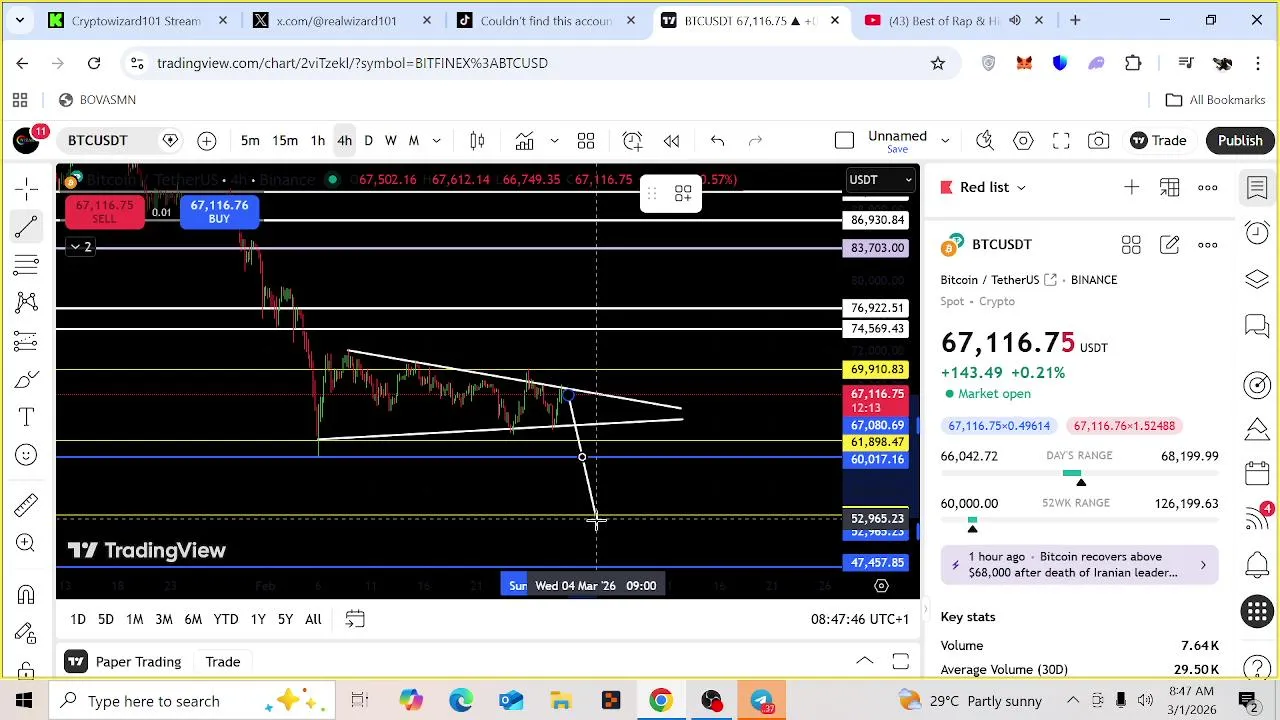Image resolution: width=1280 pixels, height=720 pixels.
Task: Undo the last chart action
Action: [717, 141]
